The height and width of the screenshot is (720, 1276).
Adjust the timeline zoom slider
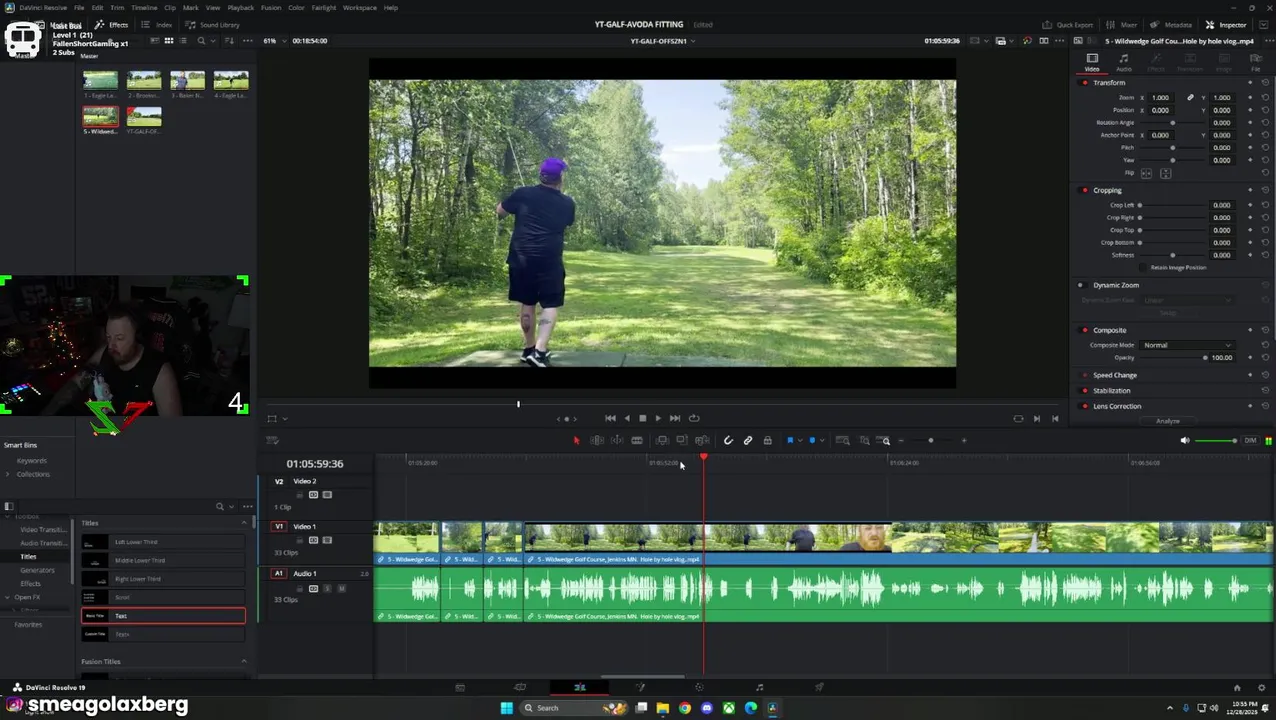[931, 440]
